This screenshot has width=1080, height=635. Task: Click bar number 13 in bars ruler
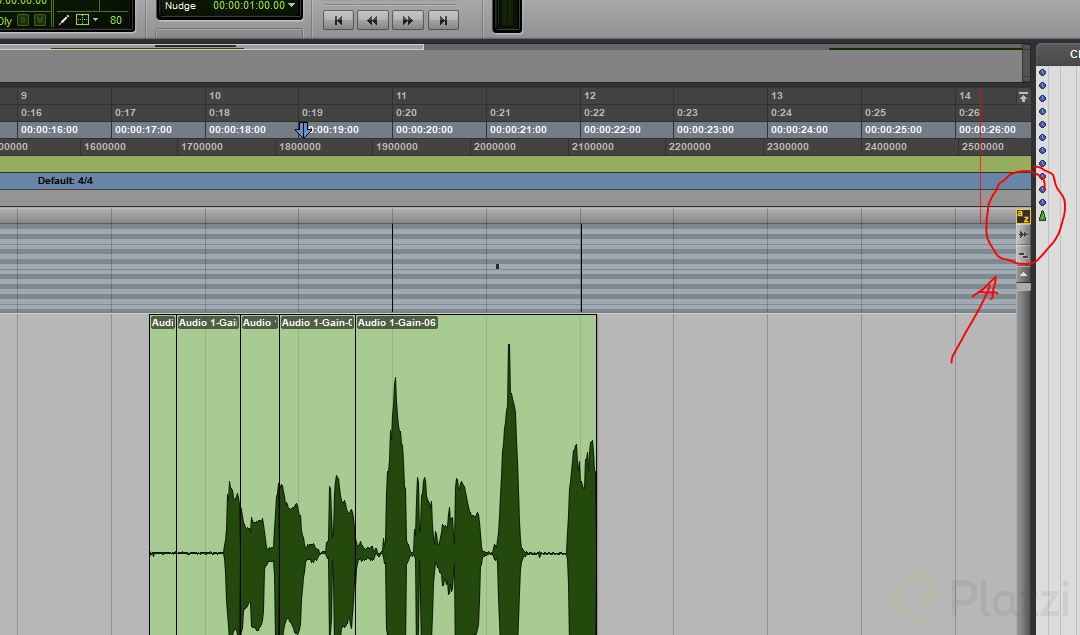(x=777, y=96)
